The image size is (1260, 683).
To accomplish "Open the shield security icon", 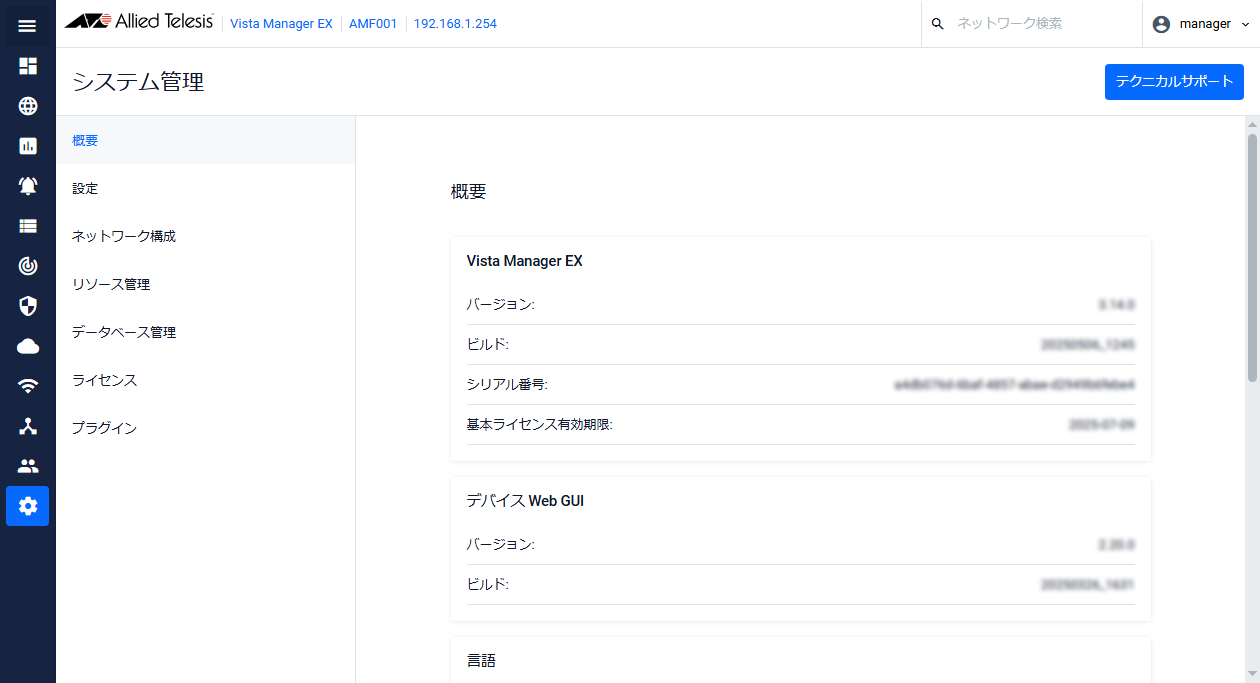I will (28, 306).
